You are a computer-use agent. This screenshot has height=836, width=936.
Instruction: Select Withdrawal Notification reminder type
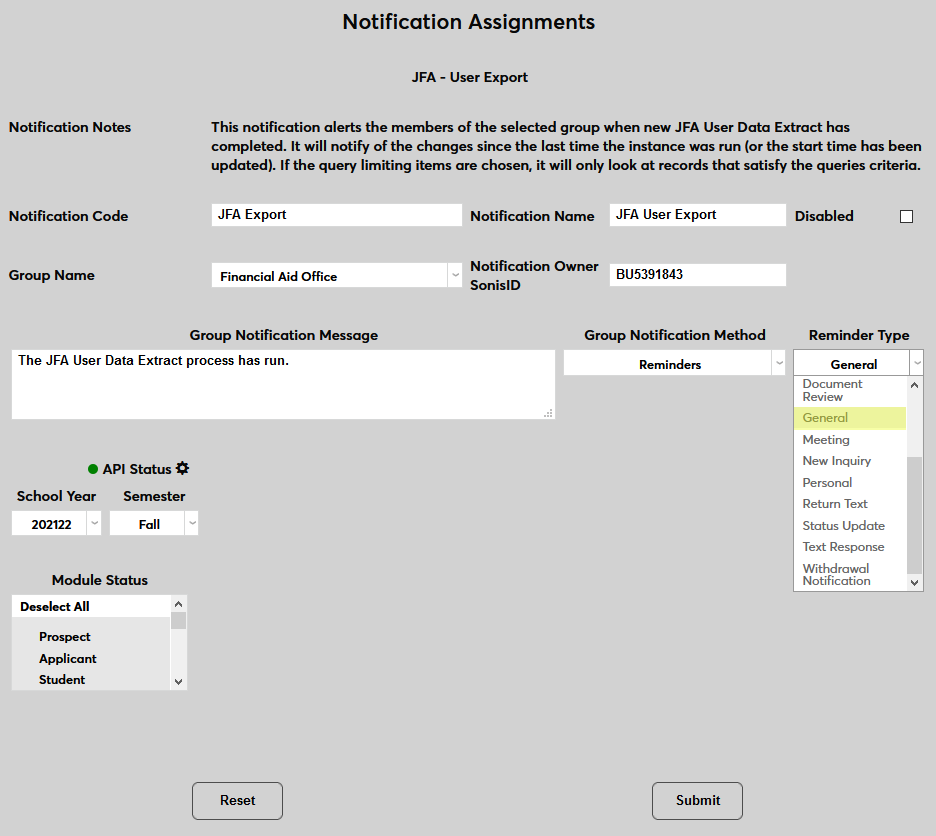(836, 575)
